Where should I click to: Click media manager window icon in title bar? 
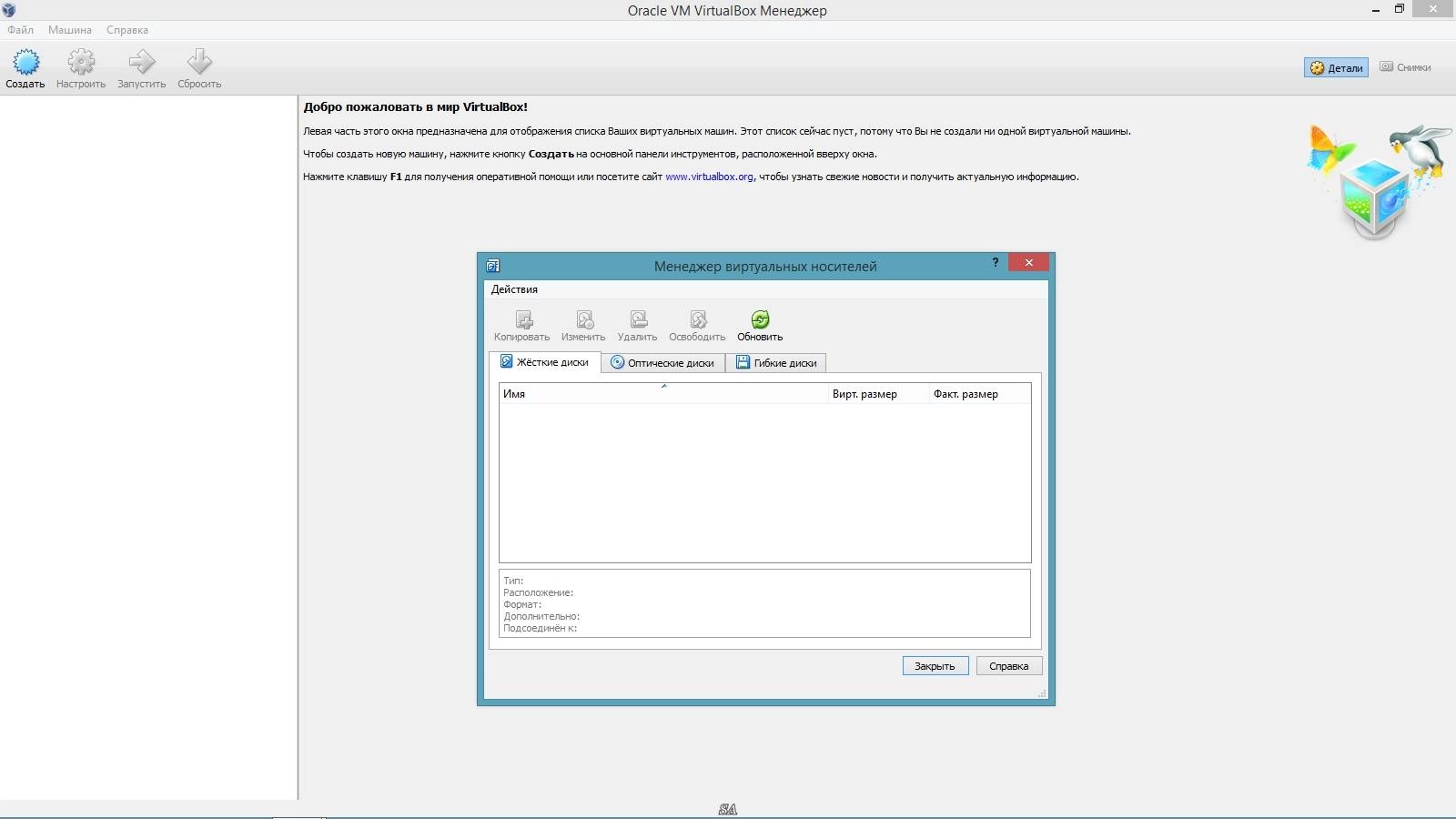click(492, 266)
